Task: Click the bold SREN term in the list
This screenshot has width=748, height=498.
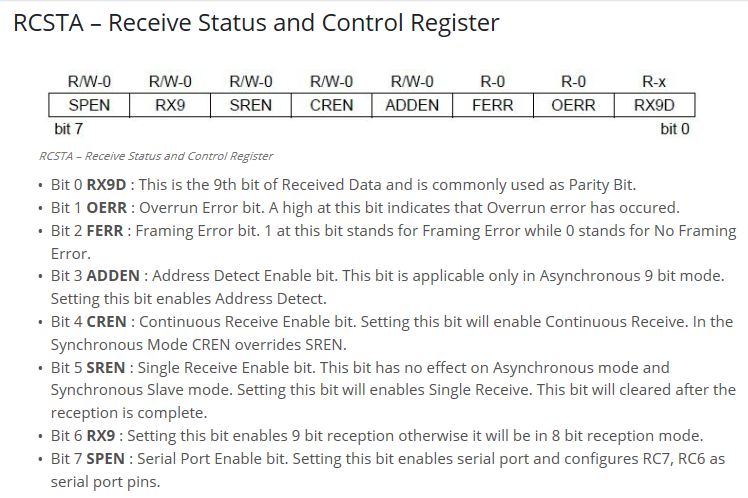Action: pos(105,368)
